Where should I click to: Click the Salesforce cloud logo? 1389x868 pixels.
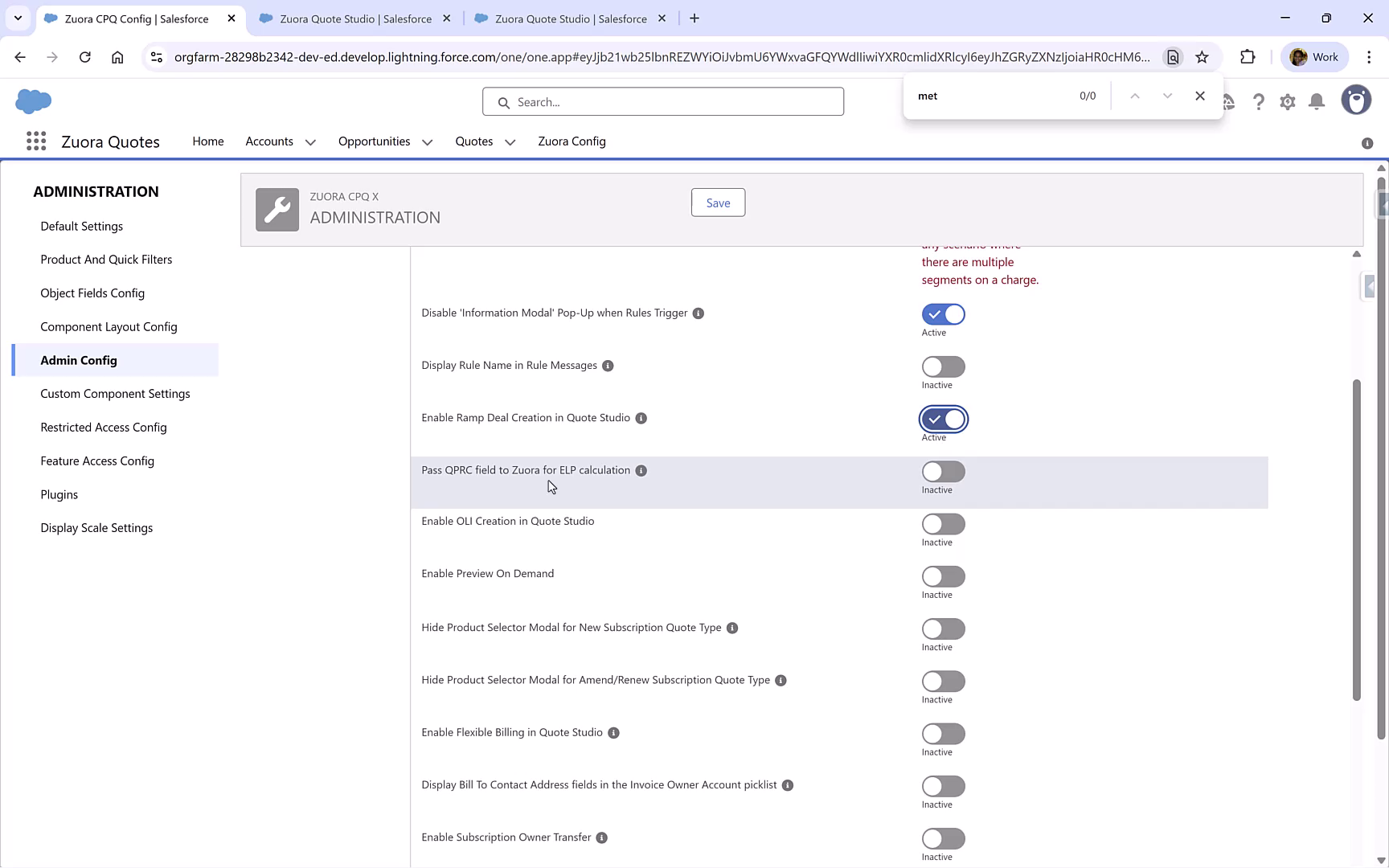33,101
